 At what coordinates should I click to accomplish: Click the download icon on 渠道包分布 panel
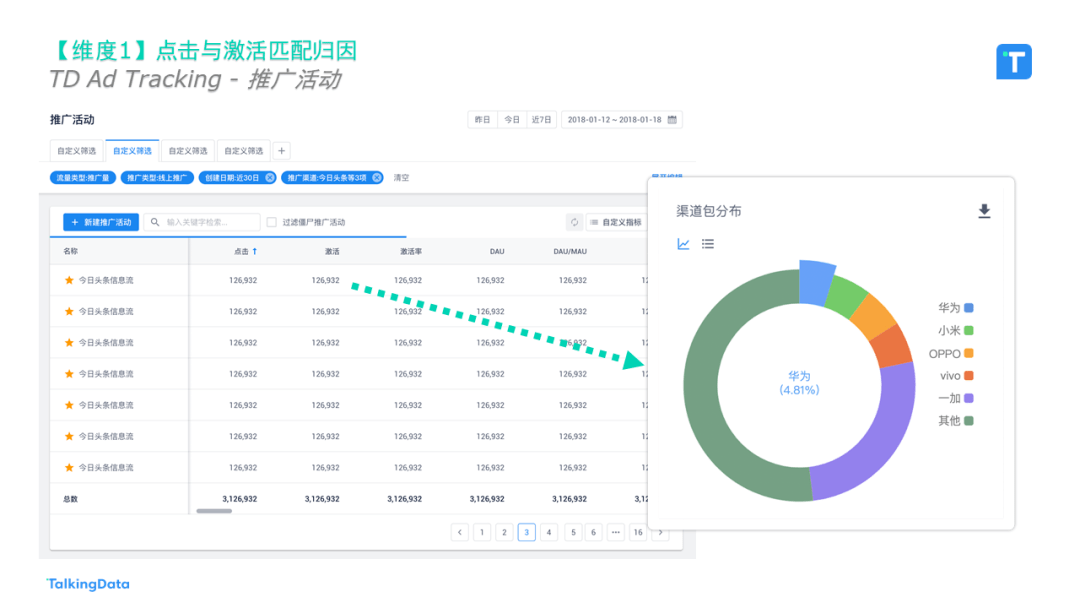[984, 211]
